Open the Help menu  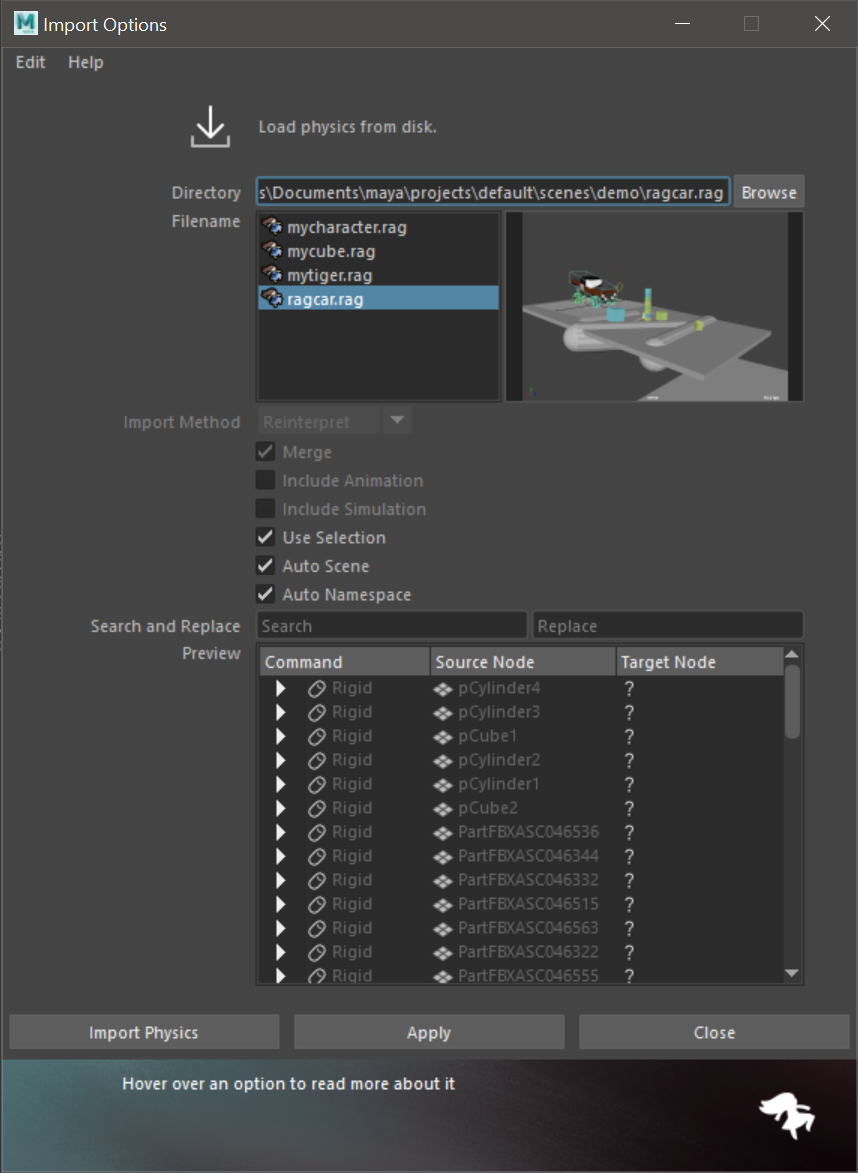pyautogui.click(x=85, y=62)
